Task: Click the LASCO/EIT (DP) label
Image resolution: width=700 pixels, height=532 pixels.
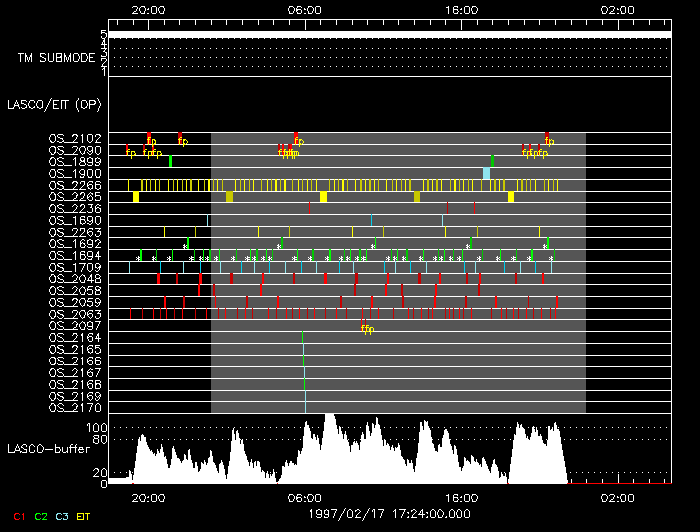Action: pos(54,104)
